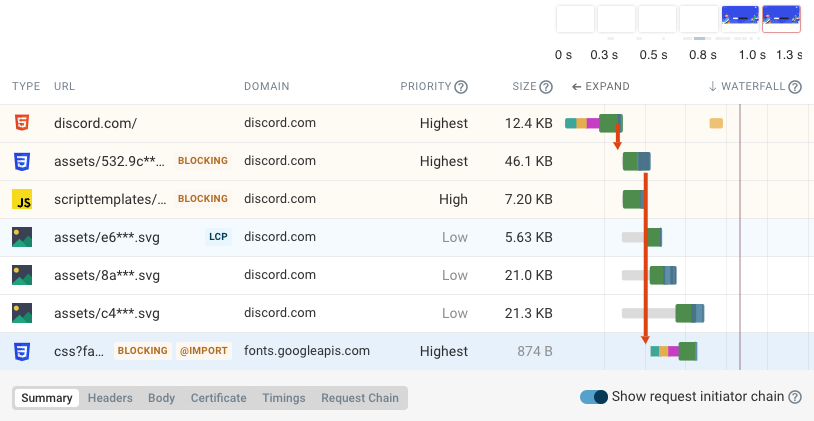This screenshot has height=421, width=814.
Task: Click the LCP badge on assets/e6***.svg
Action: 218,237
